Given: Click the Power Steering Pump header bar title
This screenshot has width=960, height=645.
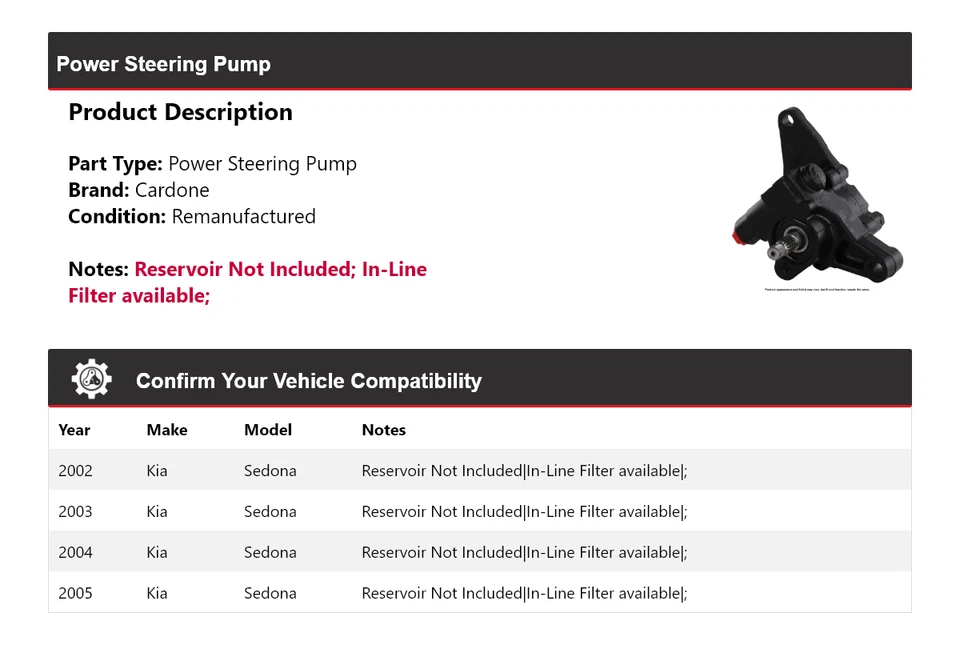Looking at the screenshot, I should point(163,64).
